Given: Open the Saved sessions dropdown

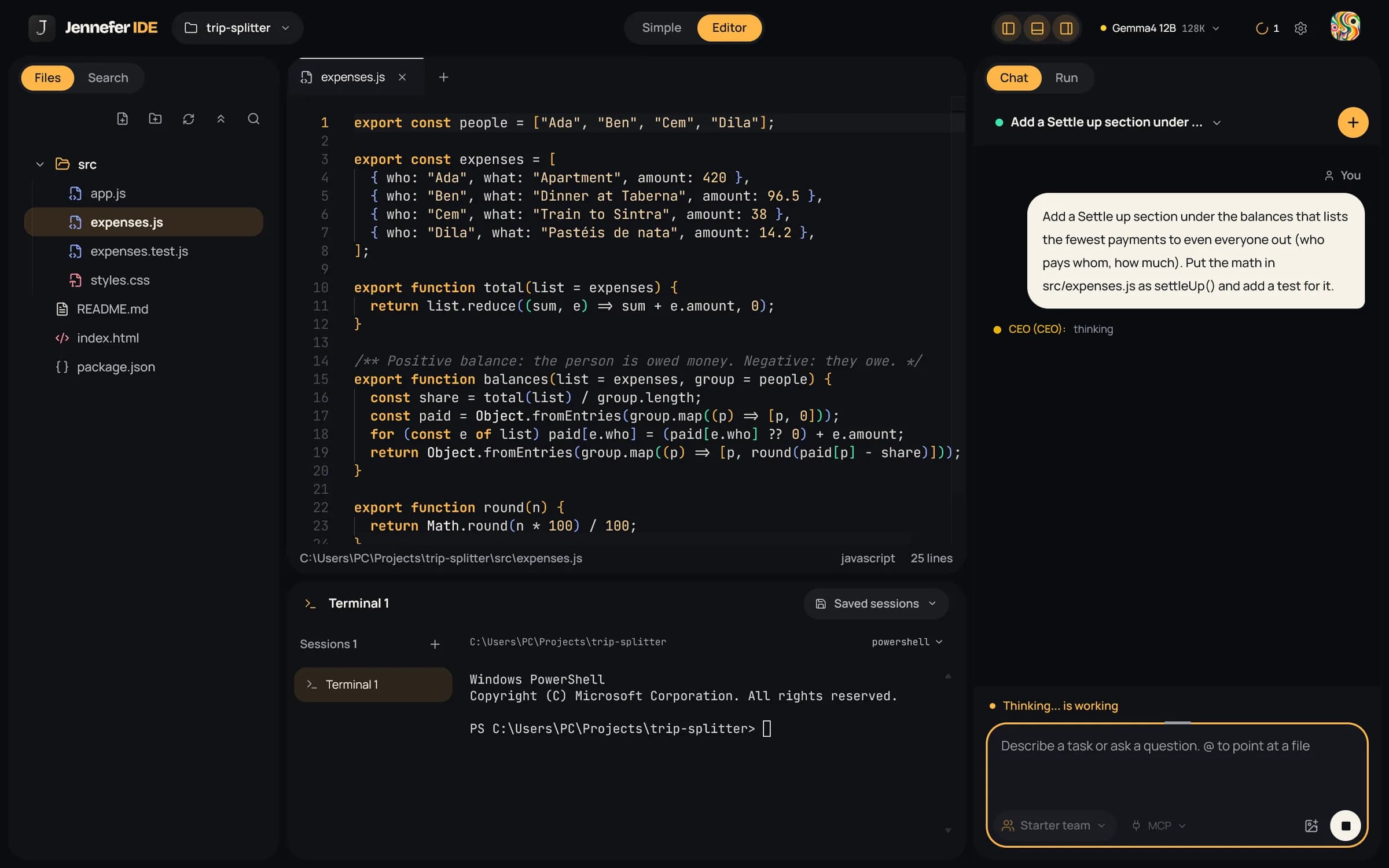Looking at the screenshot, I should 876,604.
